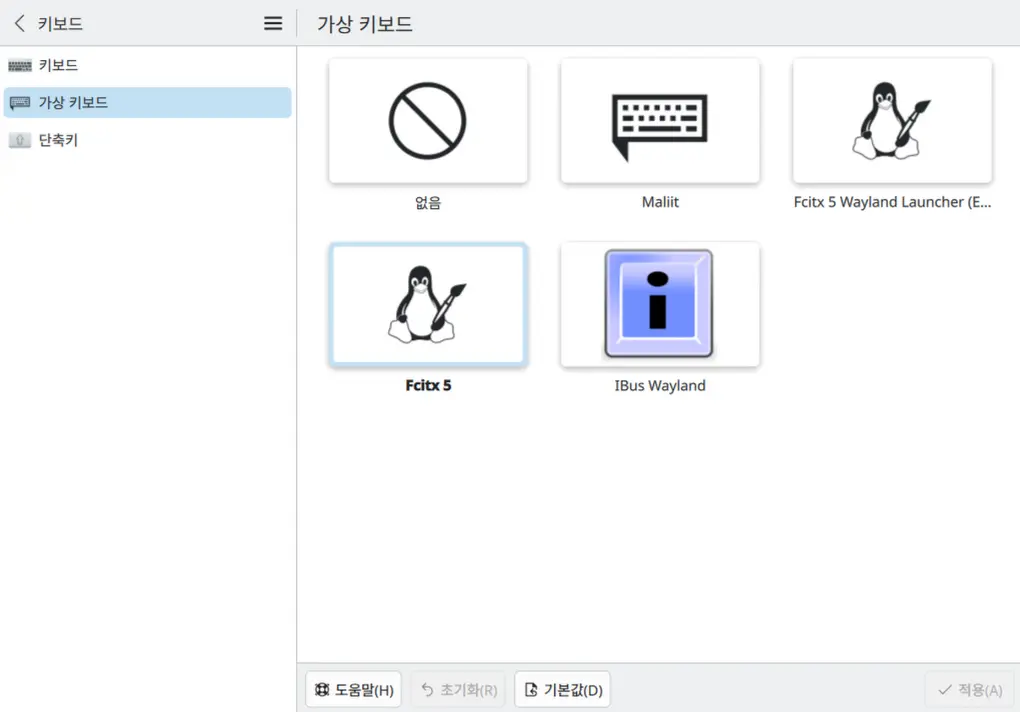Click the Fcitx 5 Wayland Launcher label text

(892, 202)
